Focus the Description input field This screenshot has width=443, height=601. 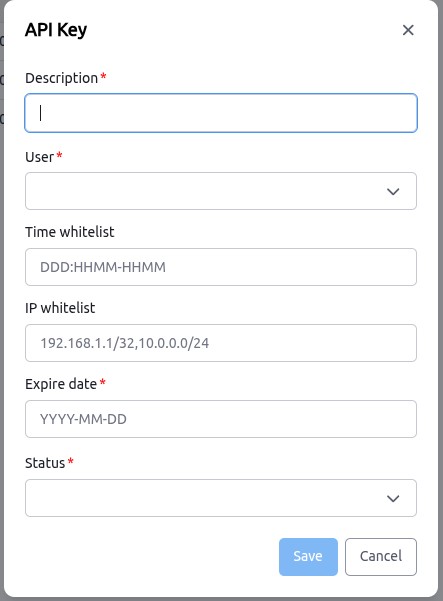(221, 113)
